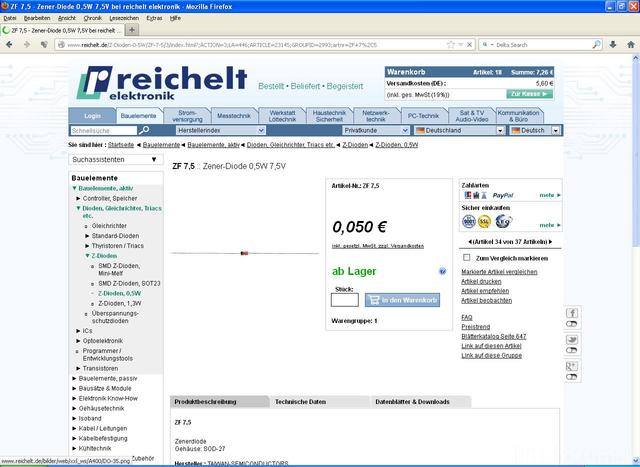The width and height of the screenshot is (640, 467).
Task: Check the 'Zum Vergleich markieren' checkbox
Action: coord(467,258)
